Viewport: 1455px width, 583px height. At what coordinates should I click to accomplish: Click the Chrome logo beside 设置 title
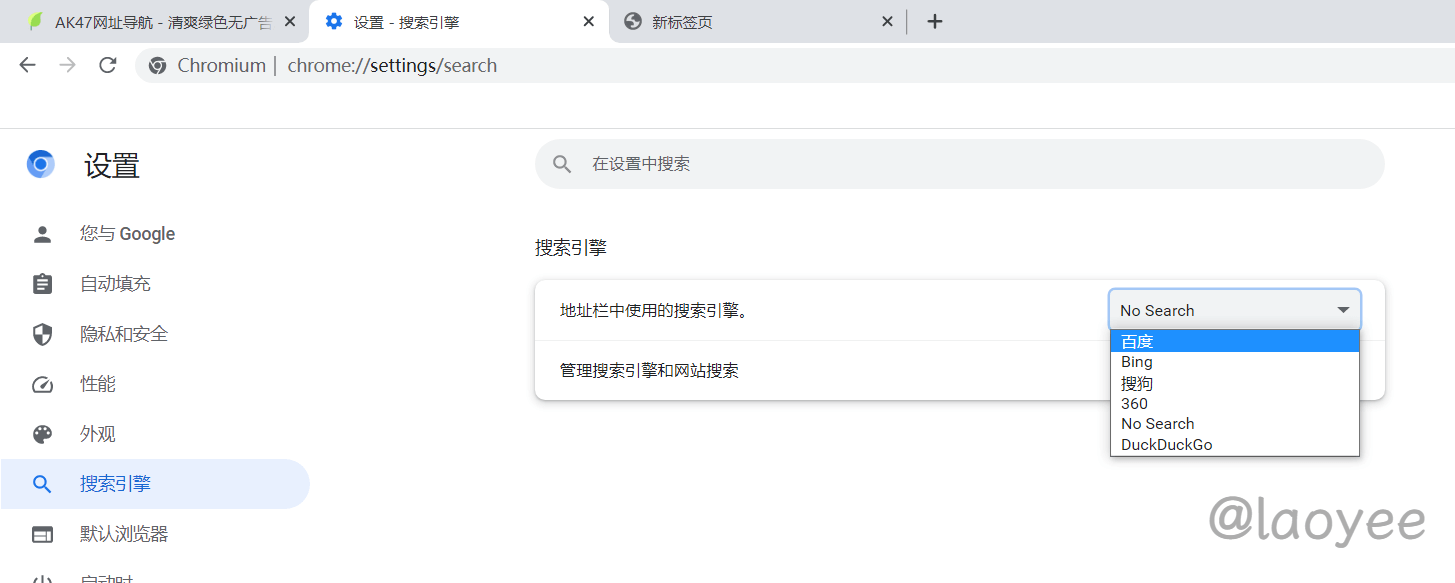41,164
